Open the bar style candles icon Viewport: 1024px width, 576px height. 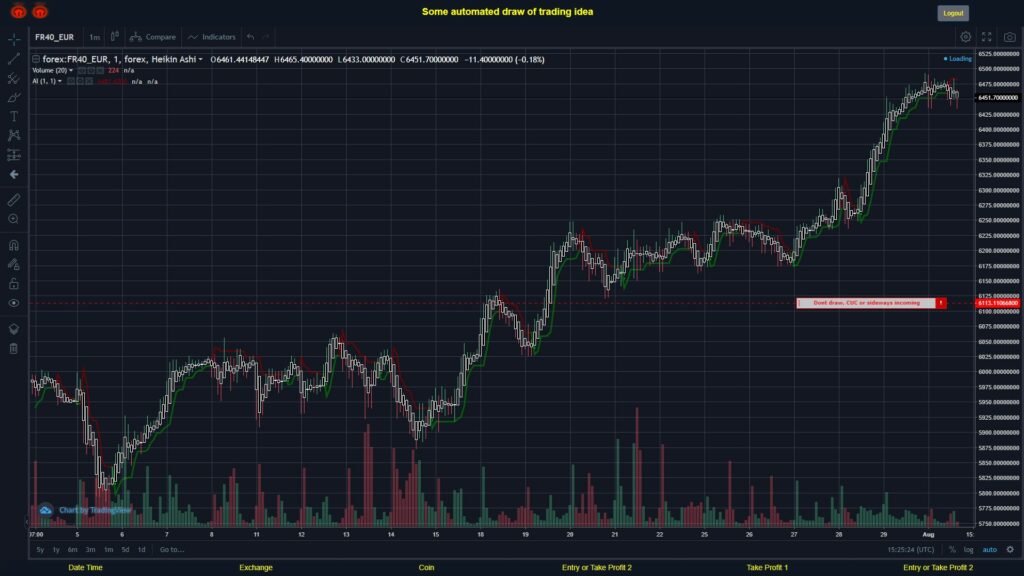[x=115, y=37]
